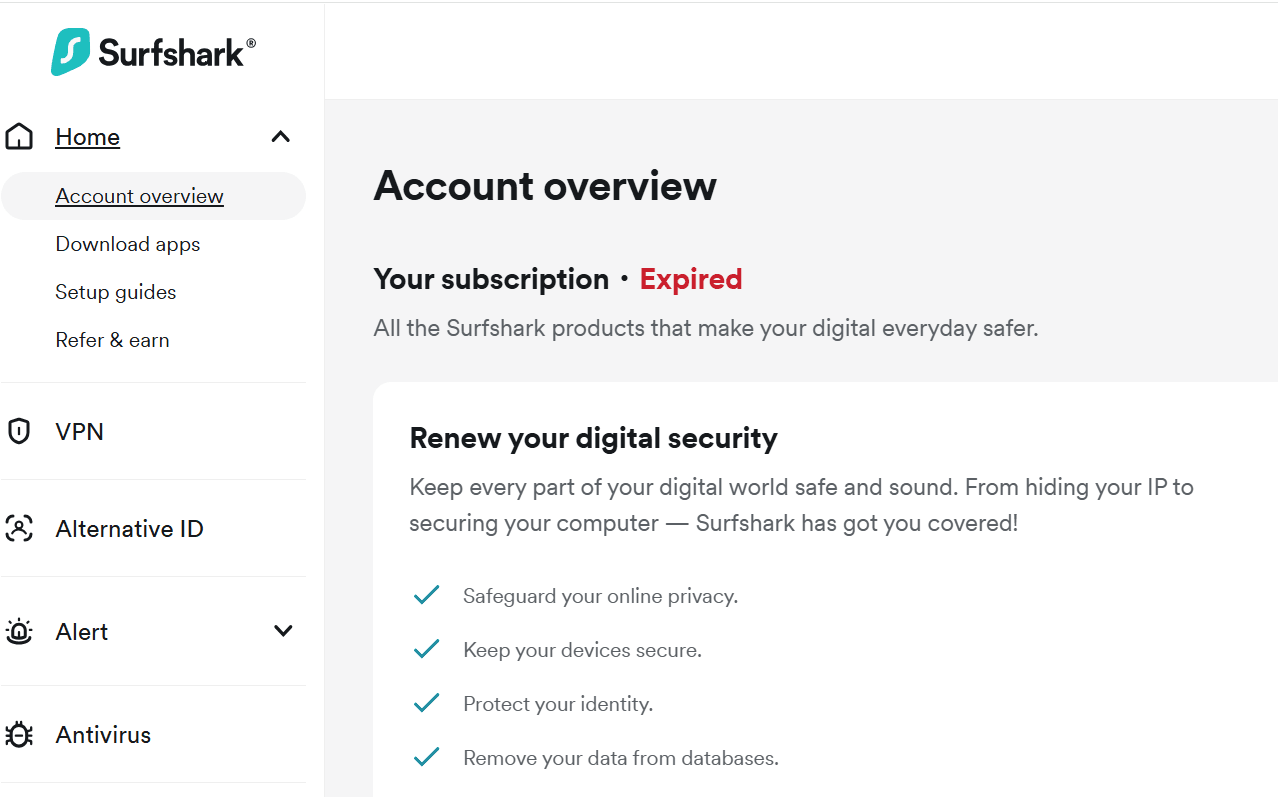Open the Download apps section
Viewport: 1278px width, 797px height.
tap(127, 243)
